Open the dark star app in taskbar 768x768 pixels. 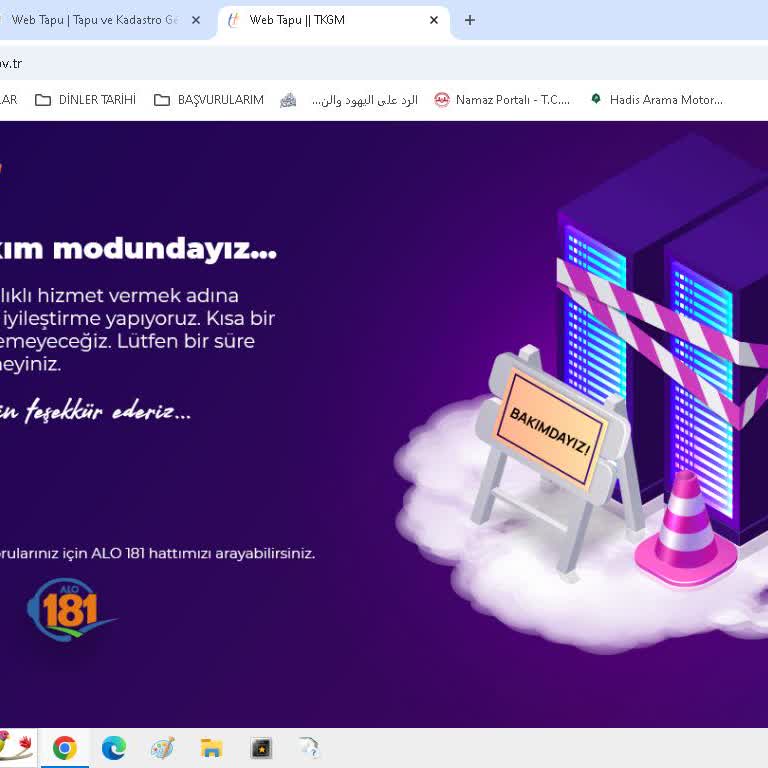click(261, 748)
